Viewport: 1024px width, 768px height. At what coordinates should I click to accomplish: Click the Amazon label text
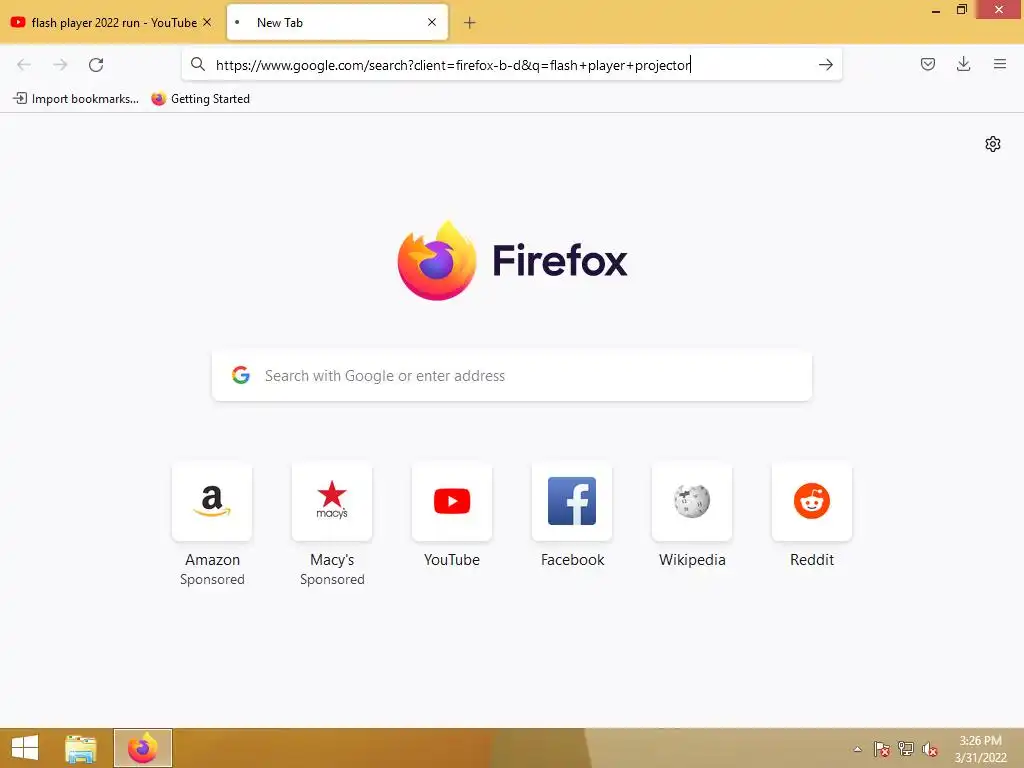(x=212, y=560)
